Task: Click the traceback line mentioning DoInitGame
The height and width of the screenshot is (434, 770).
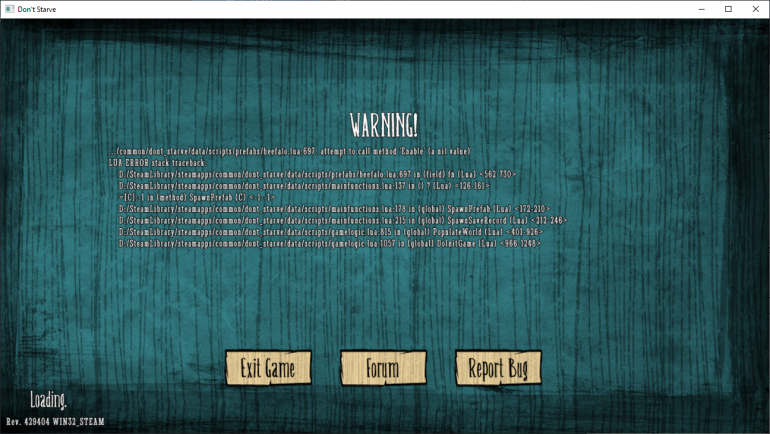Action: tap(330, 244)
